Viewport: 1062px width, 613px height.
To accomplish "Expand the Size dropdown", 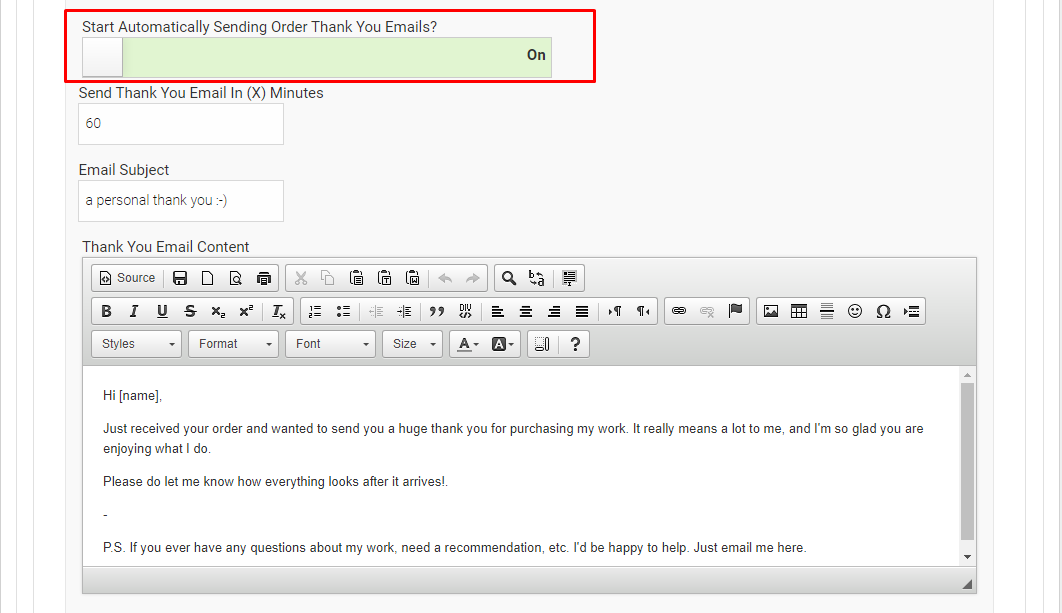I will (412, 343).
